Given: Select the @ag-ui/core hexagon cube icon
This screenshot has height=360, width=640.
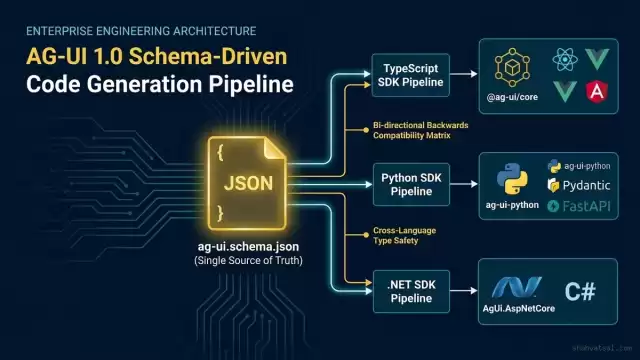Looking at the screenshot, I should pyautogui.click(x=512, y=68).
